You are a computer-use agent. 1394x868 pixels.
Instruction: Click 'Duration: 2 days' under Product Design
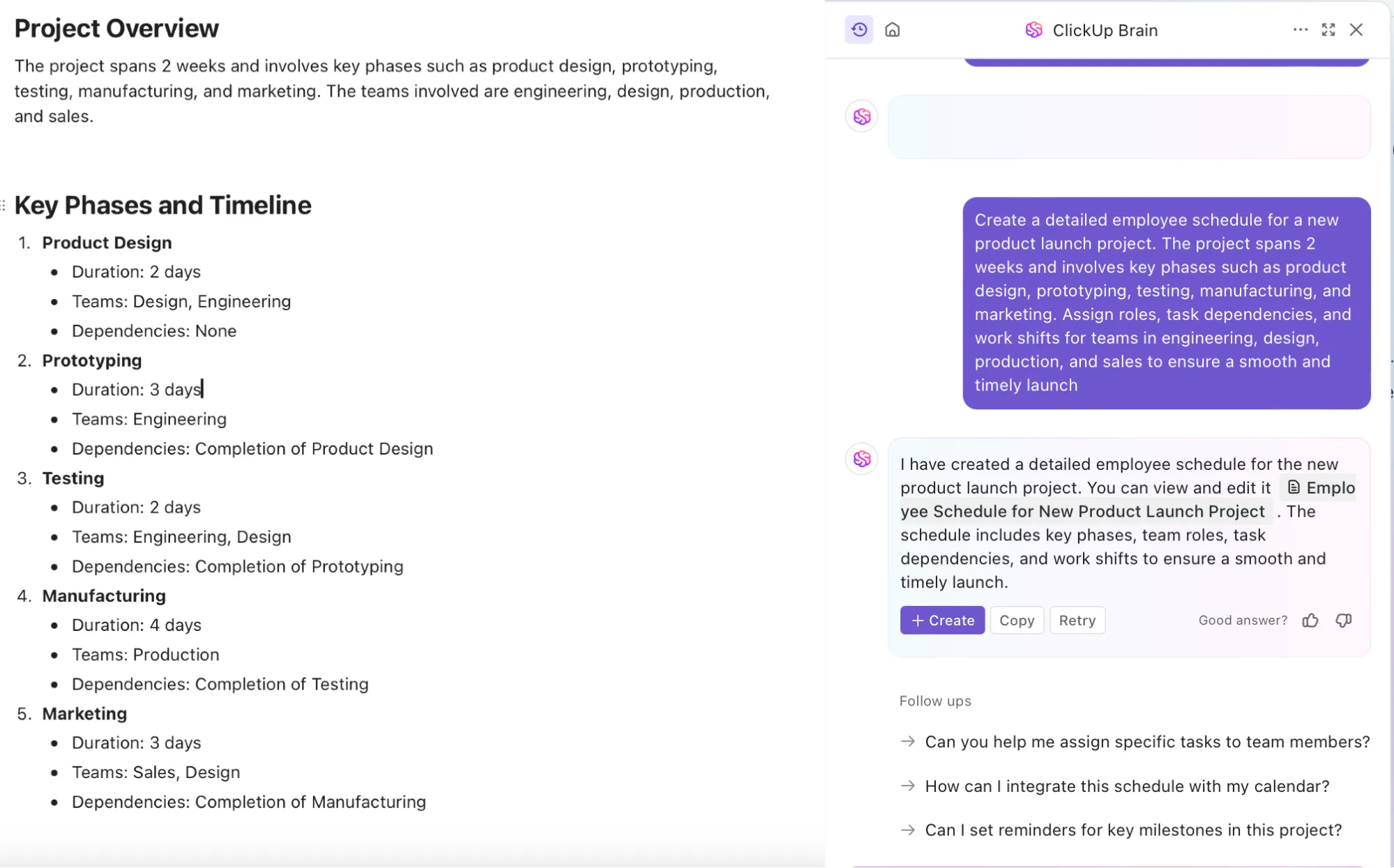[137, 272]
